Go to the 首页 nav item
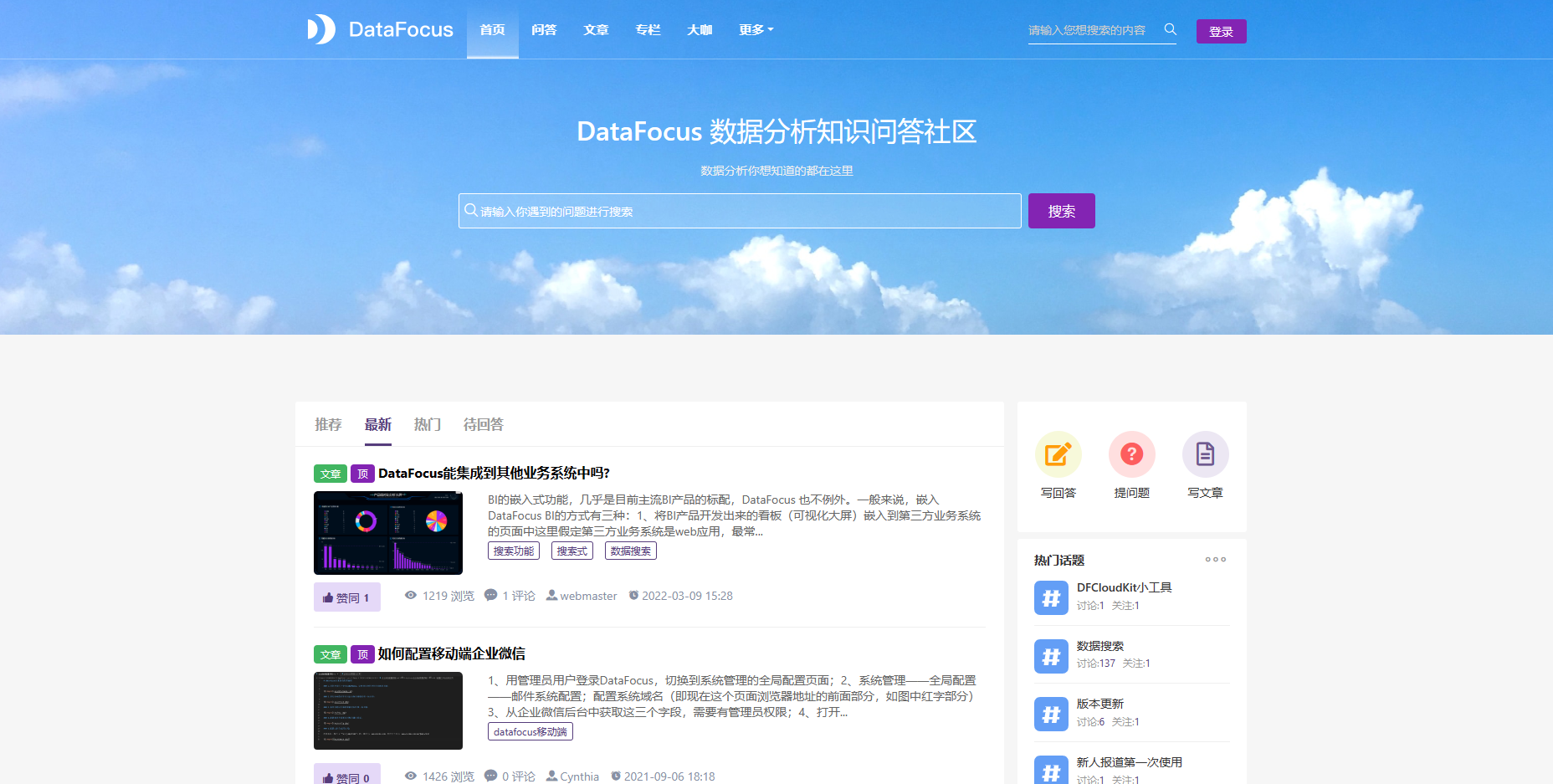 pos(493,29)
